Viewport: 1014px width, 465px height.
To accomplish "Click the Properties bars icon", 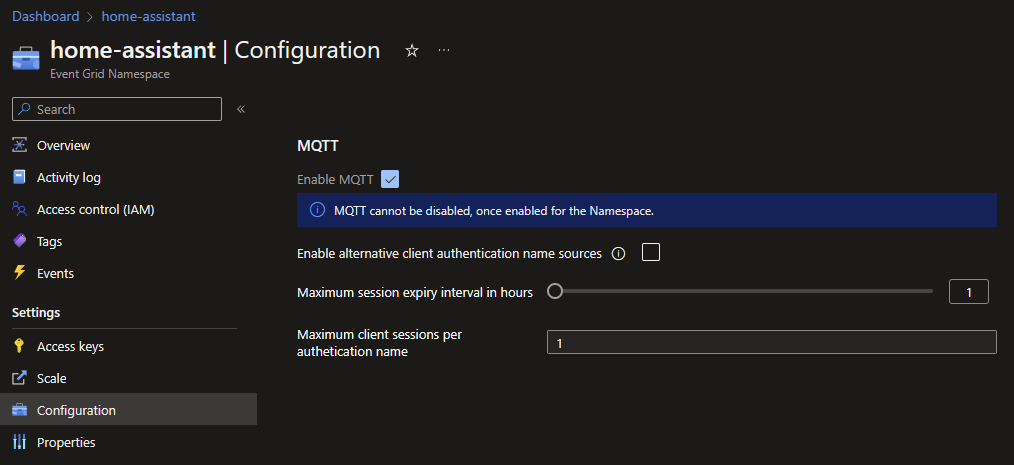I will coord(19,442).
